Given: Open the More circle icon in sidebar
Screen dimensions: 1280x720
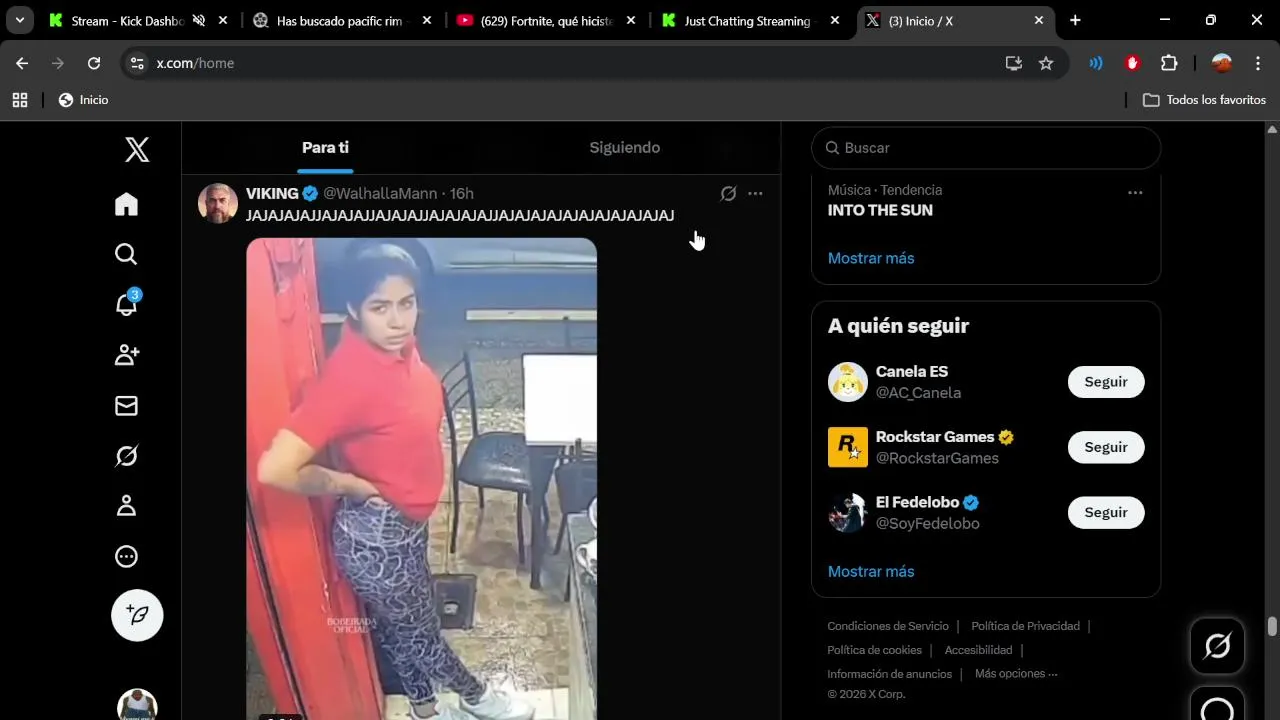Looking at the screenshot, I should click(126, 557).
